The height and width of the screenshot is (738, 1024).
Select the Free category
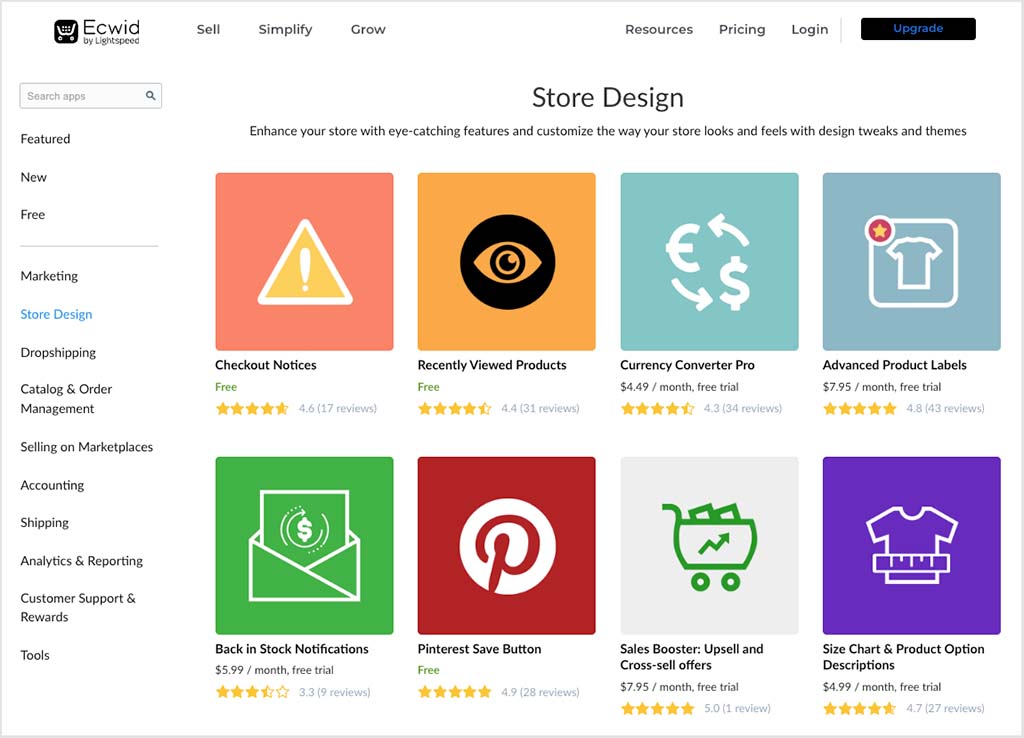(x=33, y=214)
